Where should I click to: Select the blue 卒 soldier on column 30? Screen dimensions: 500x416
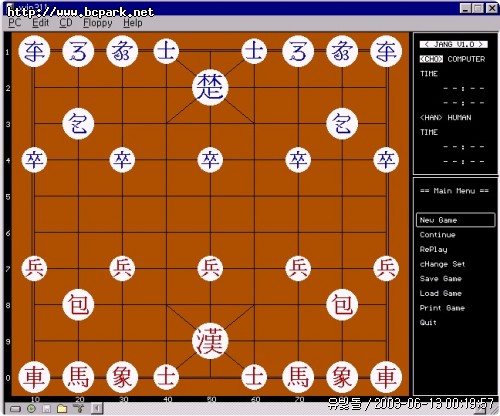click(122, 160)
